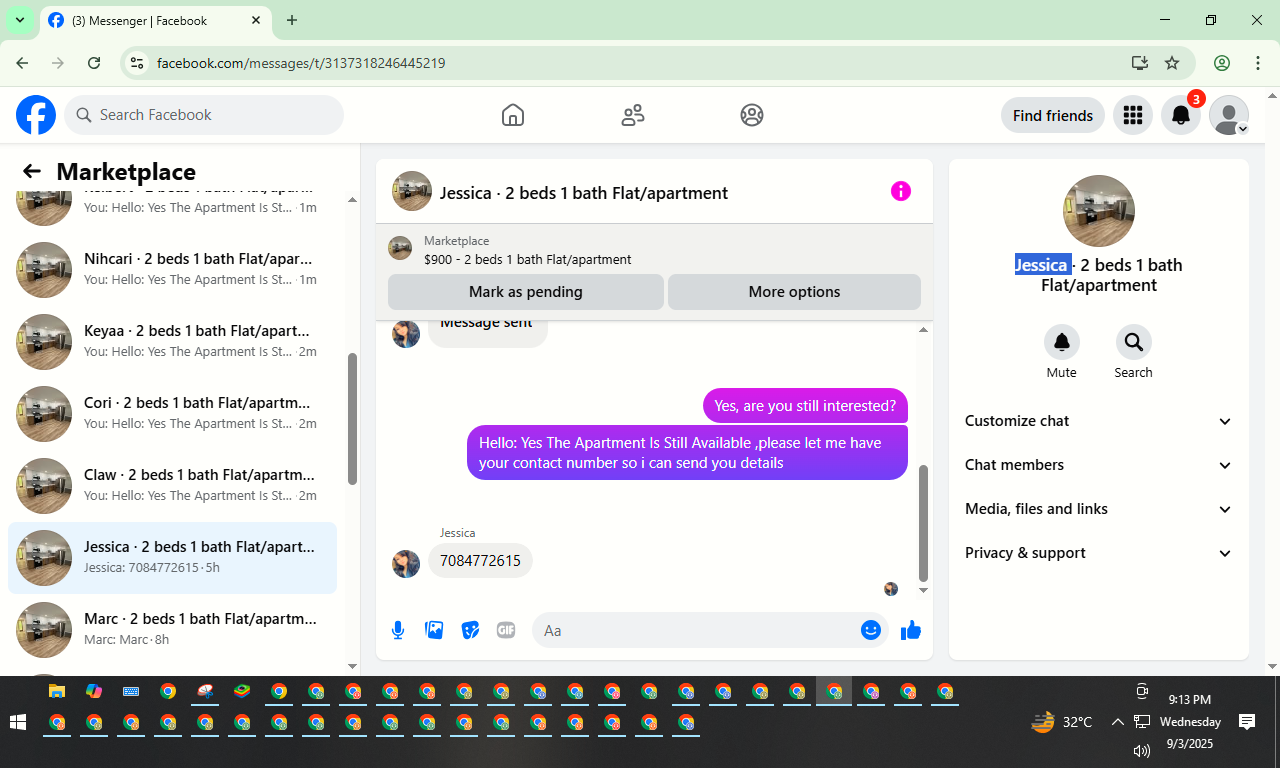Click Mark as pending button
Image resolution: width=1280 pixels, height=768 pixels.
526,292
